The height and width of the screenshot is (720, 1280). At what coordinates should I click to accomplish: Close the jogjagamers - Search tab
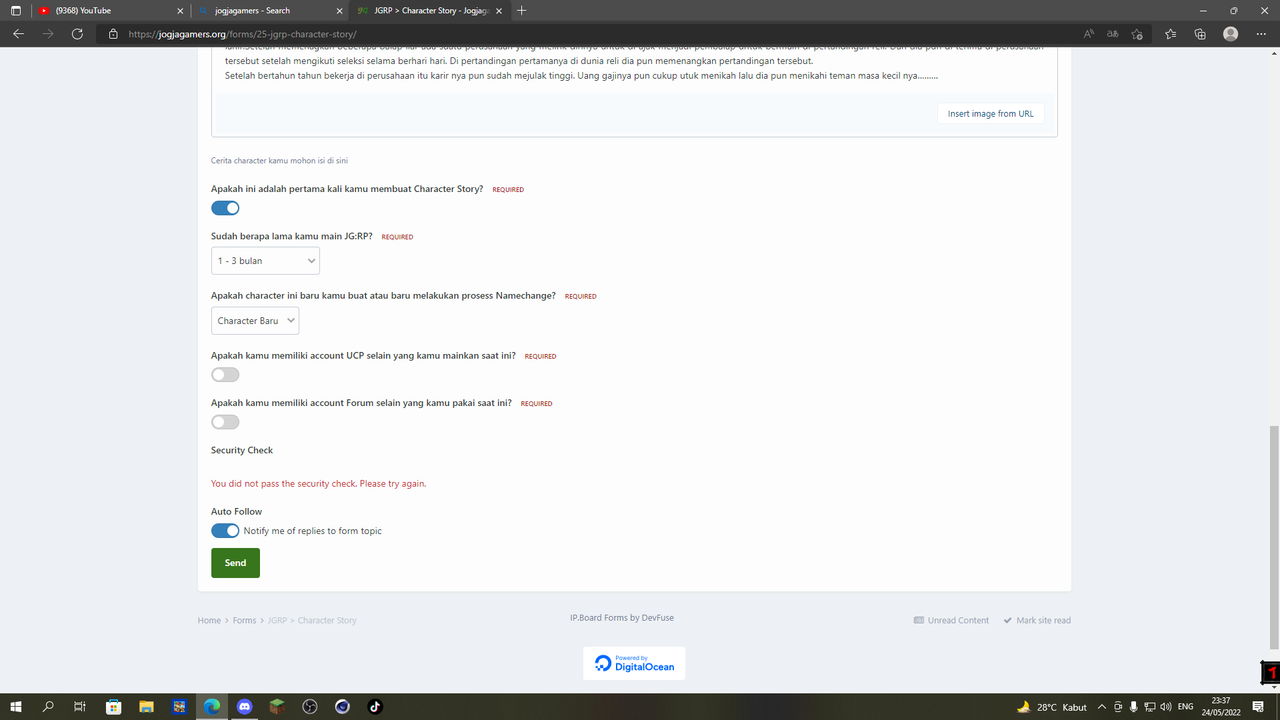coord(338,10)
